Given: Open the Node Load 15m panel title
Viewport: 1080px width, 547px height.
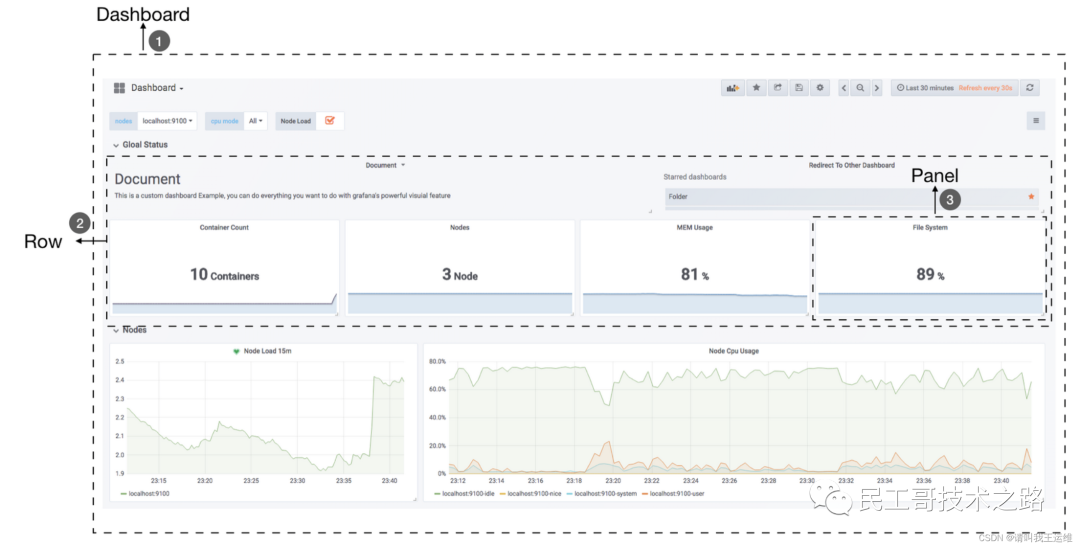Looking at the screenshot, I should tap(267, 351).
